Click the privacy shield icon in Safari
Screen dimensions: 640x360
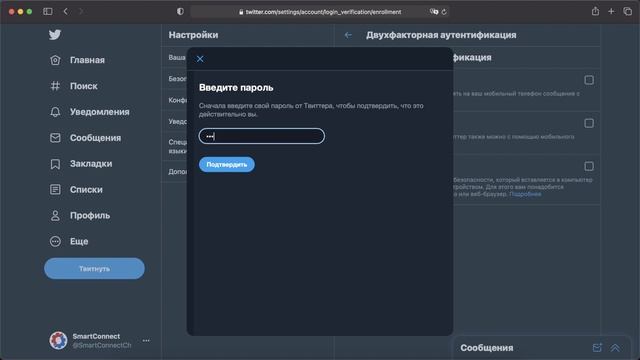coord(180,11)
